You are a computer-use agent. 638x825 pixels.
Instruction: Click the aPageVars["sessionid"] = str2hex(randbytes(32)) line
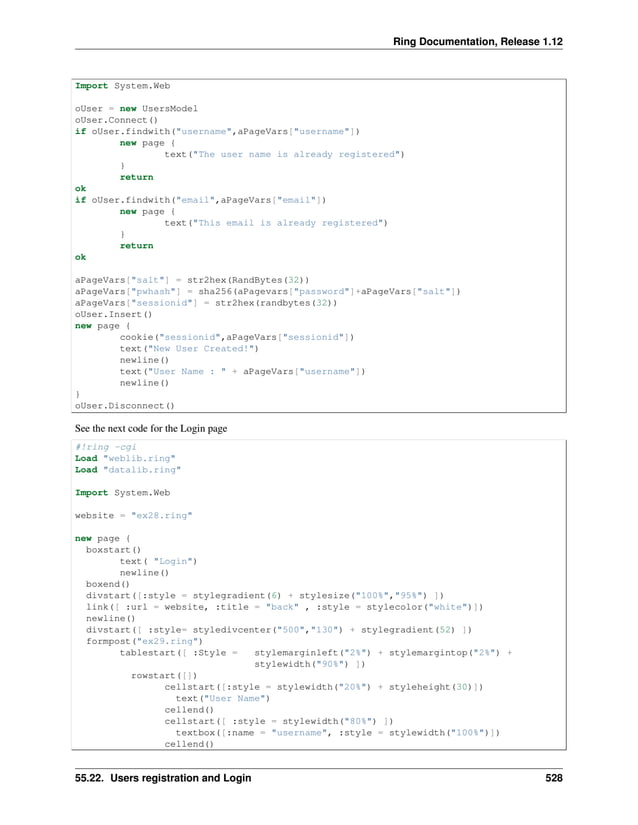point(206,303)
